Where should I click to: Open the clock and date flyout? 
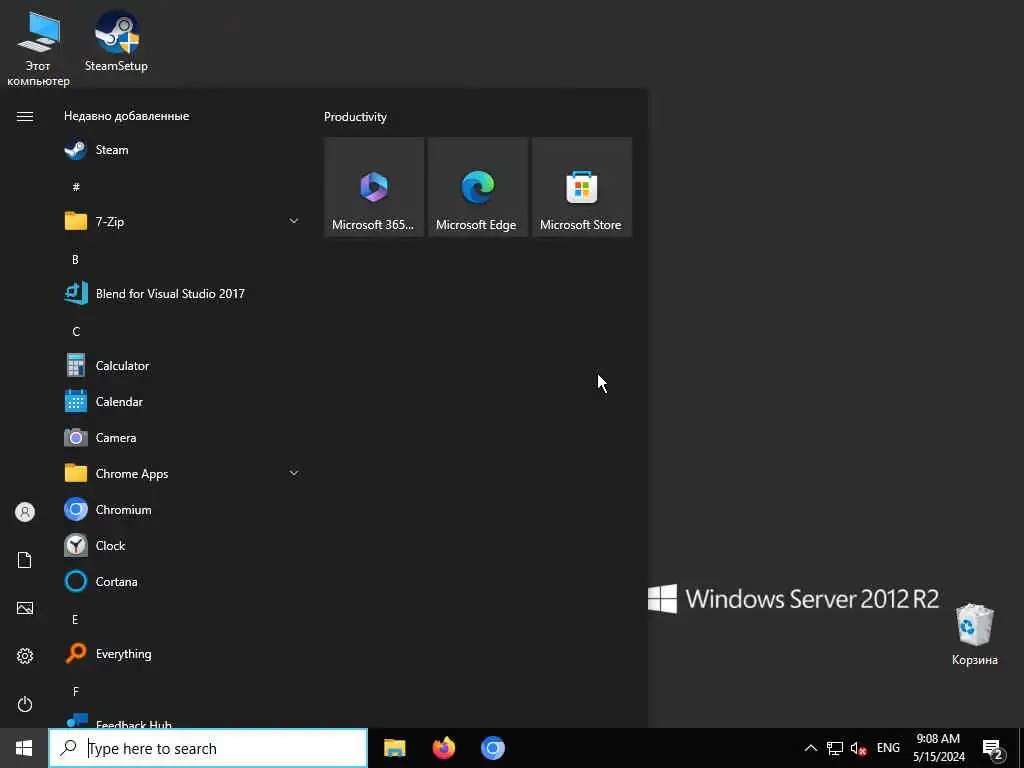(x=938, y=748)
